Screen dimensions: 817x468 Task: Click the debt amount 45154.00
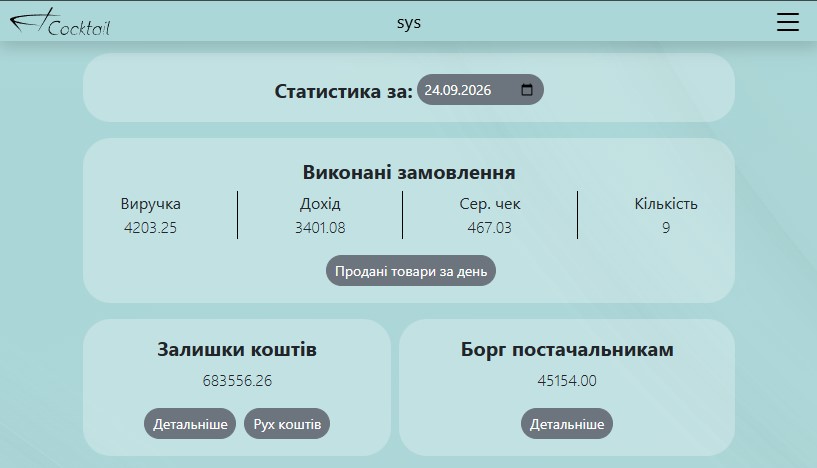pyautogui.click(x=567, y=380)
